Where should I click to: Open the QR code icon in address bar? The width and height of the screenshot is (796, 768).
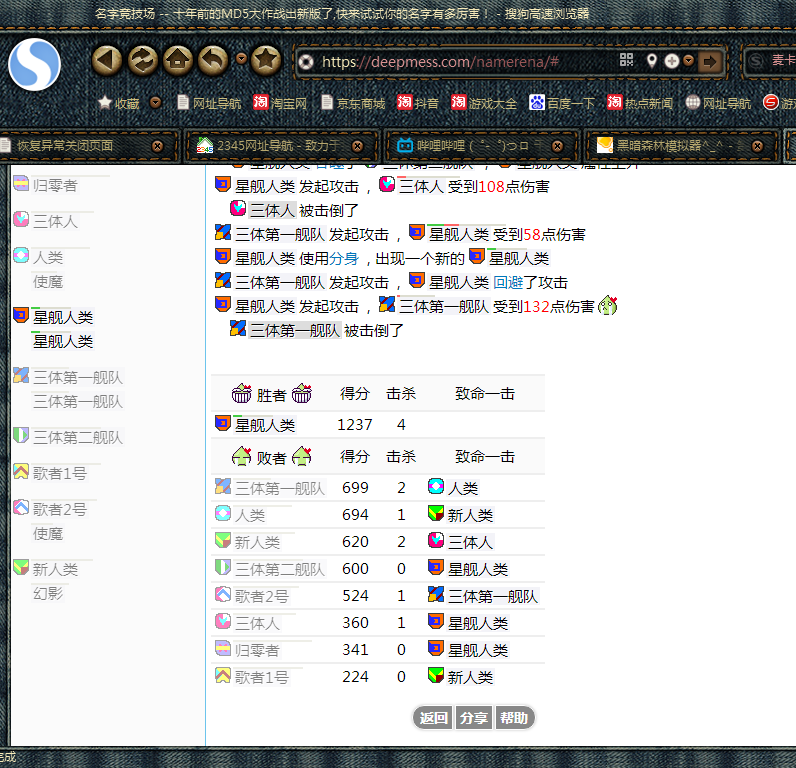tap(627, 61)
